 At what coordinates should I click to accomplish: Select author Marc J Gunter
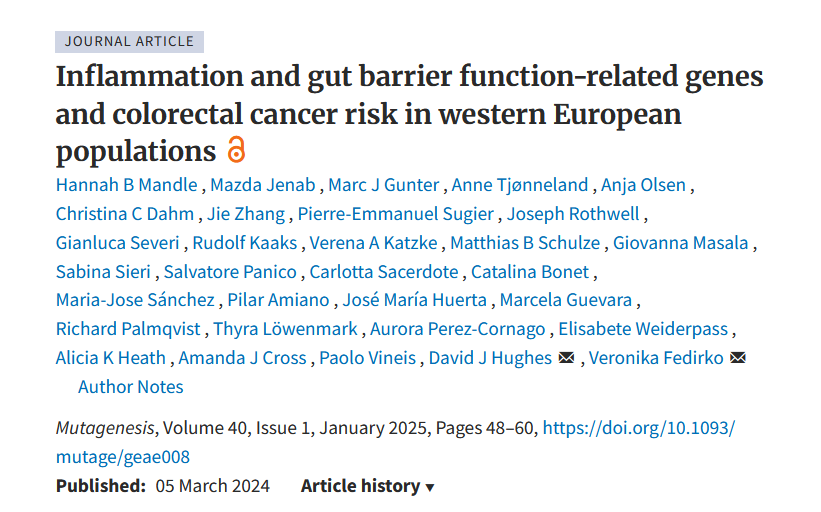pos(384,185)
